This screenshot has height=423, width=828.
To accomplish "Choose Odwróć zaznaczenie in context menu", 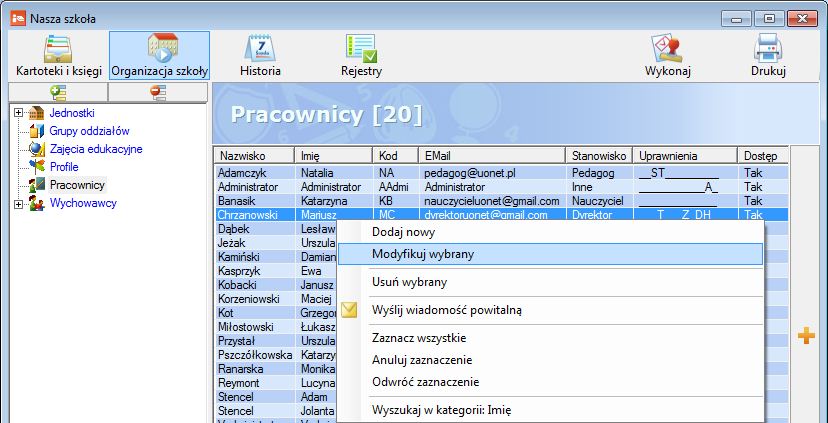I will [x=550, y=382].
